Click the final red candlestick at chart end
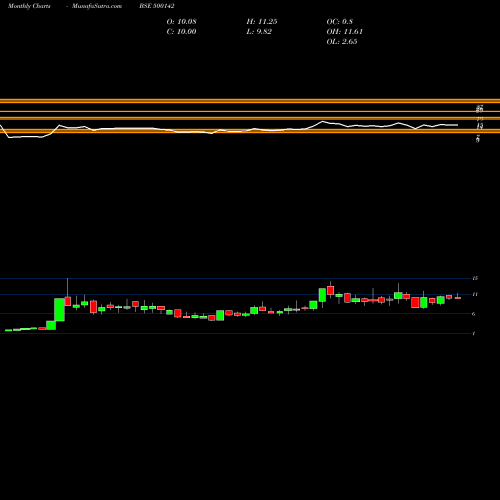Screen dimensions: 500x500 pyautogui.click(x=458, y=298)
